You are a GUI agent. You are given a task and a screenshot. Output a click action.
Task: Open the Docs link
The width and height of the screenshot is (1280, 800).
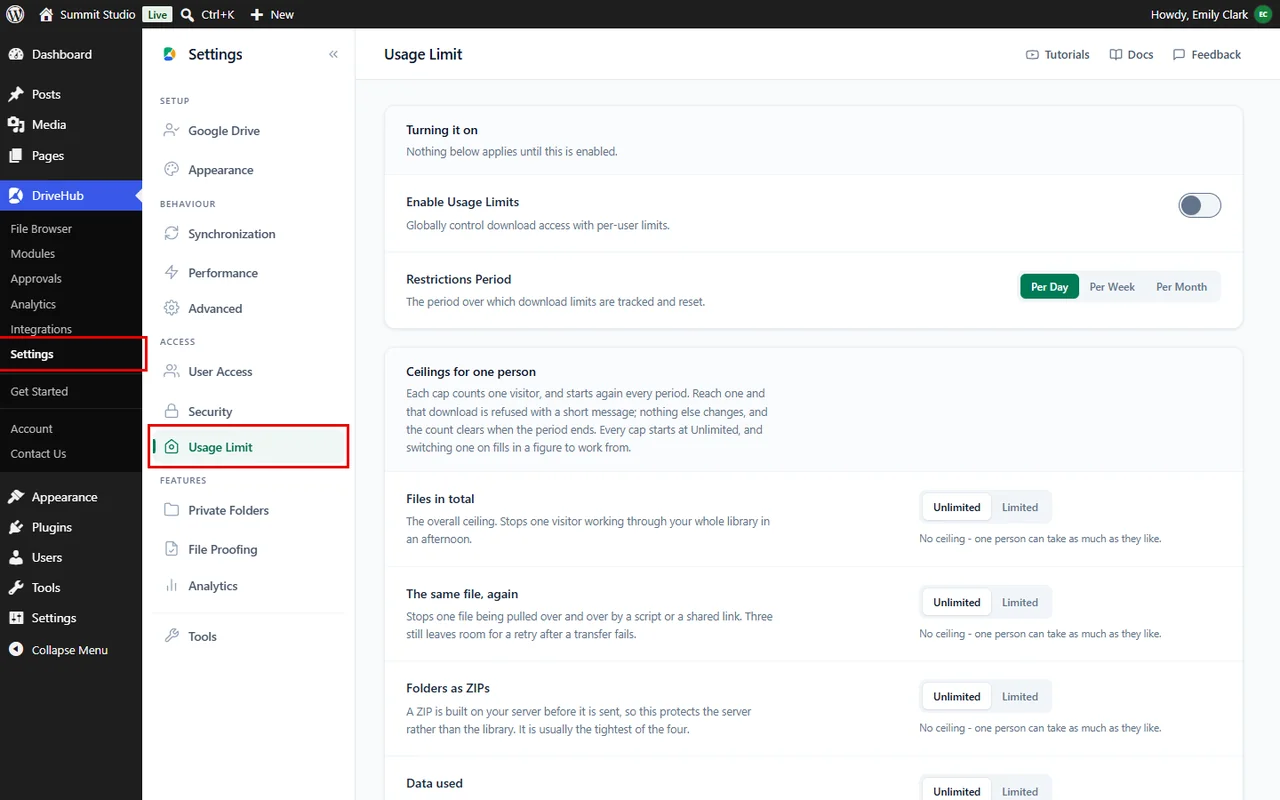1131,55
